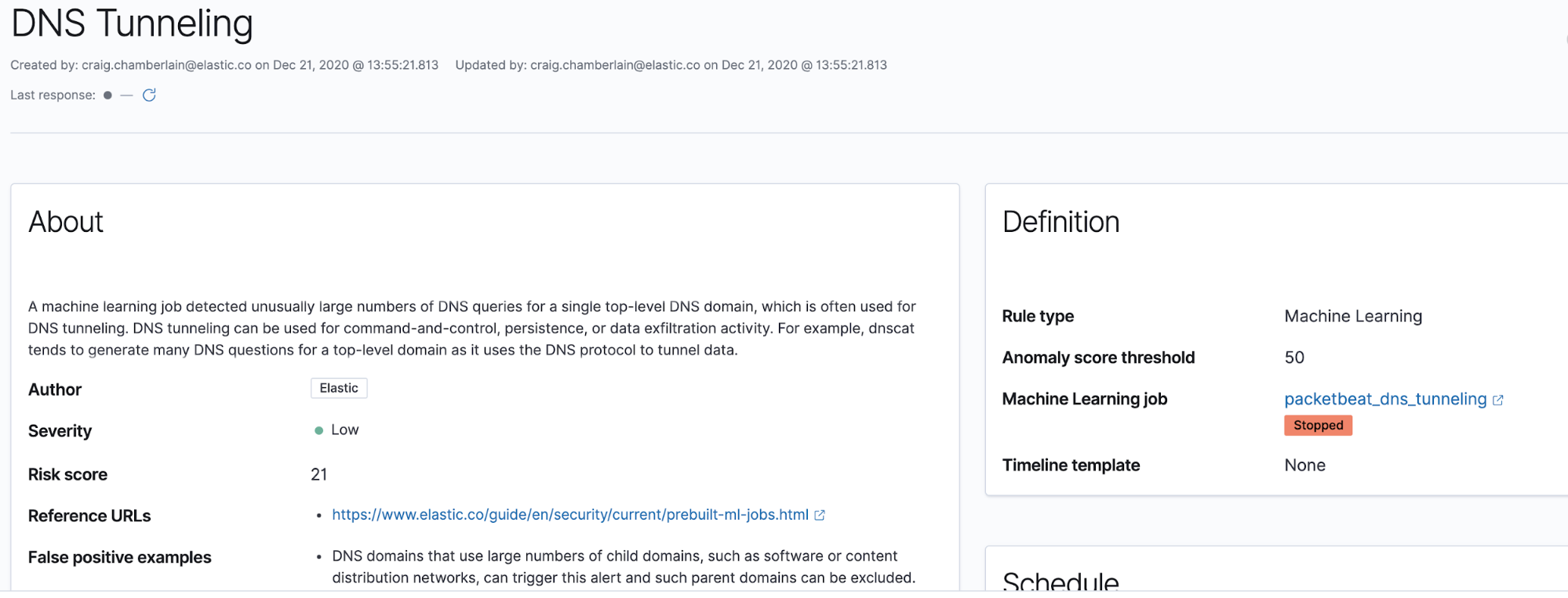Click the Anomaly score threshold value 50
Image resolution: width=1568 pixels, height=598 pixels.
[1294, 357]
